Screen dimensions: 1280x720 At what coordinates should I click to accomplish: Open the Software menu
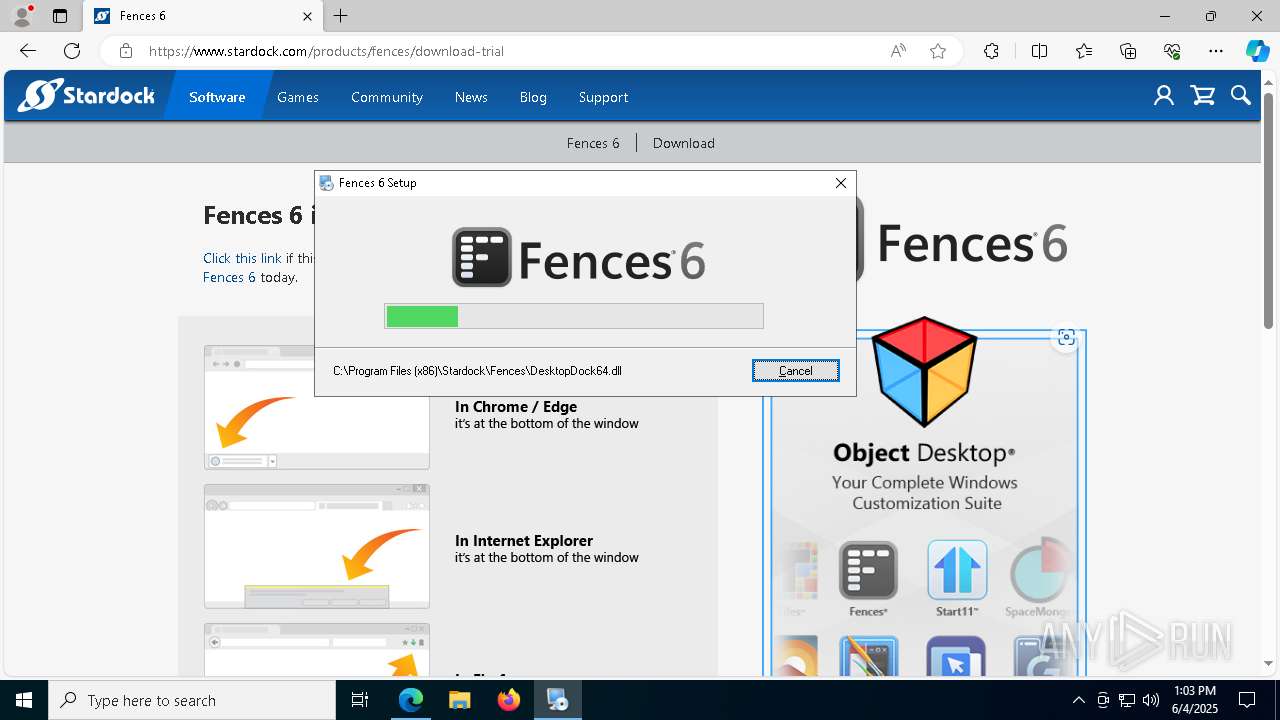point(217,97)
